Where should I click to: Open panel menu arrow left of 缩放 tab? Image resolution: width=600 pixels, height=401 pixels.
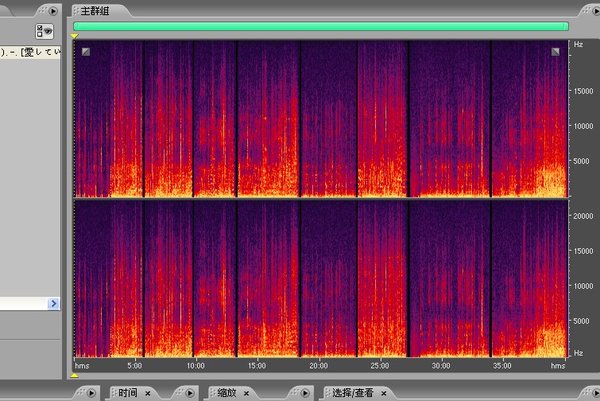tap(190, 393)
